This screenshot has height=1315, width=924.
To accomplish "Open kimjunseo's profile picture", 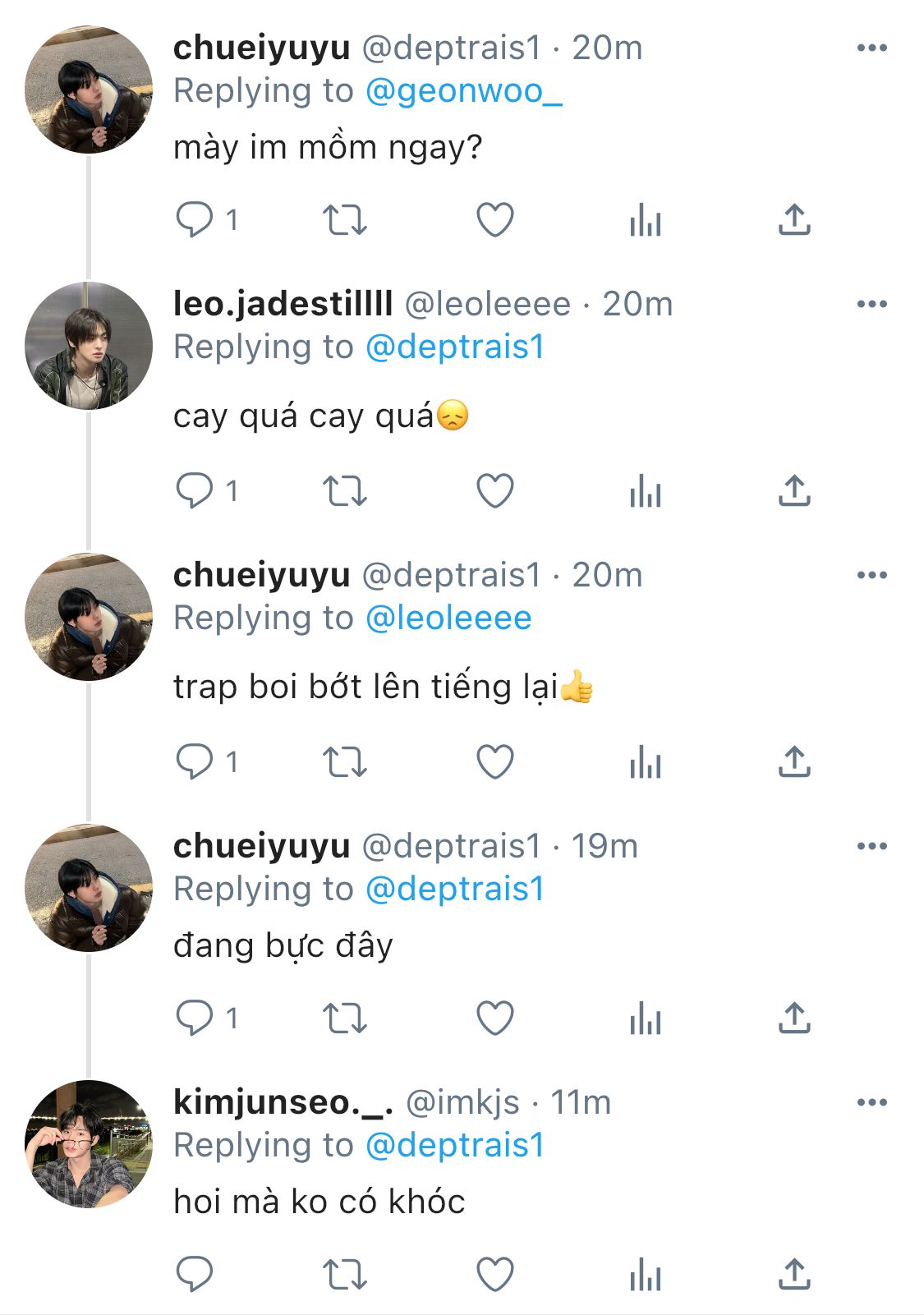I will pyautogui.click(x=89, y=1143).
